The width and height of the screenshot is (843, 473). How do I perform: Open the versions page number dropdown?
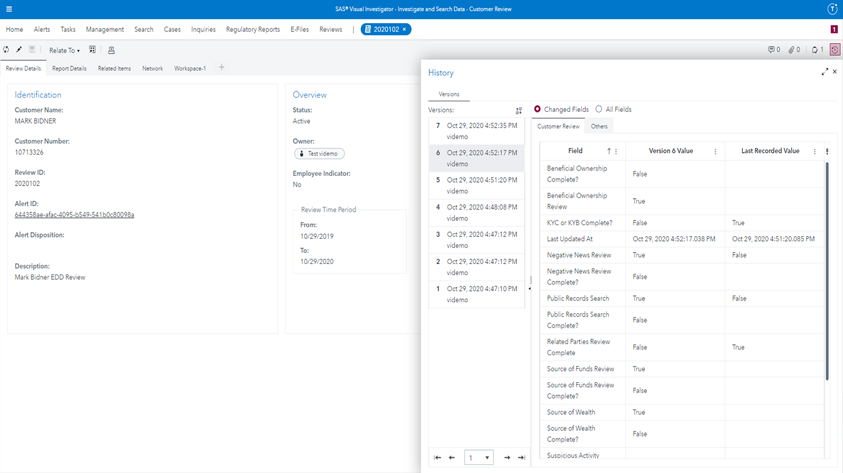tap(478, 457)
